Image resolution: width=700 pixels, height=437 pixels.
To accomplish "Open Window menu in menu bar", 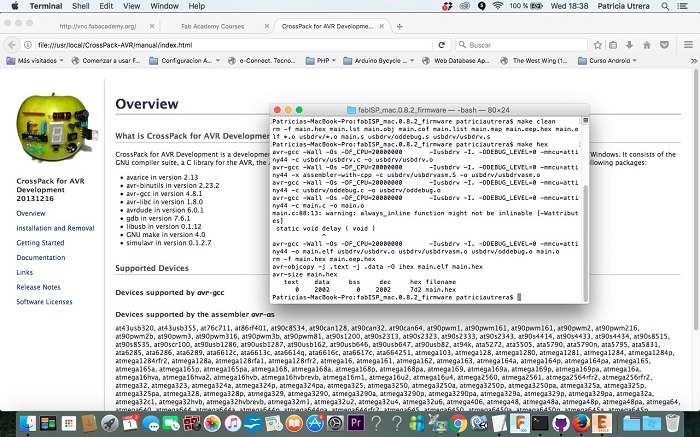I will point(164,6).
